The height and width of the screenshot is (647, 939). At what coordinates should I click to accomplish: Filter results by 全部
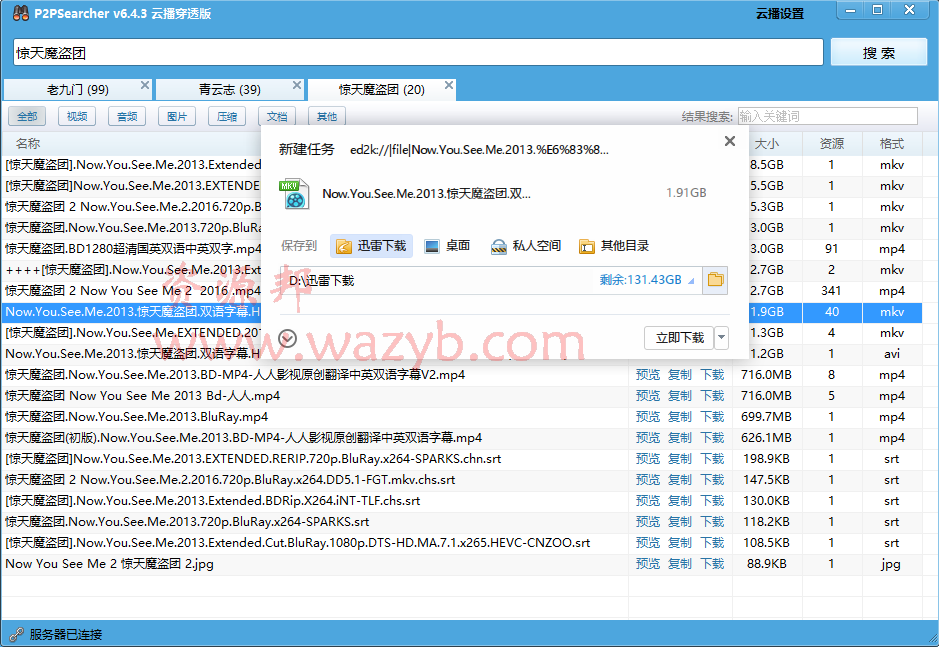tap(27, 116)
